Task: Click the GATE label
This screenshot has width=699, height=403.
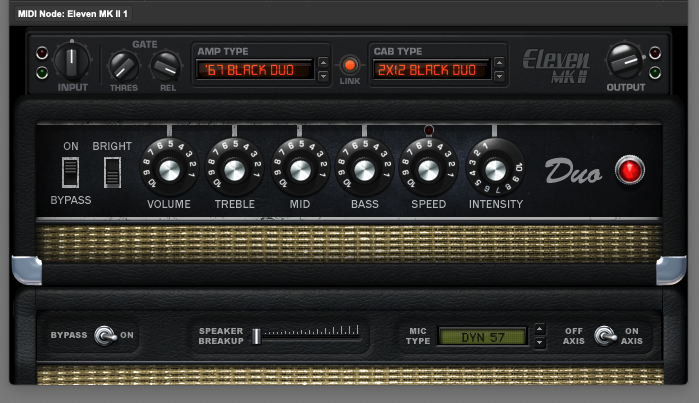Action: point(145,44)
